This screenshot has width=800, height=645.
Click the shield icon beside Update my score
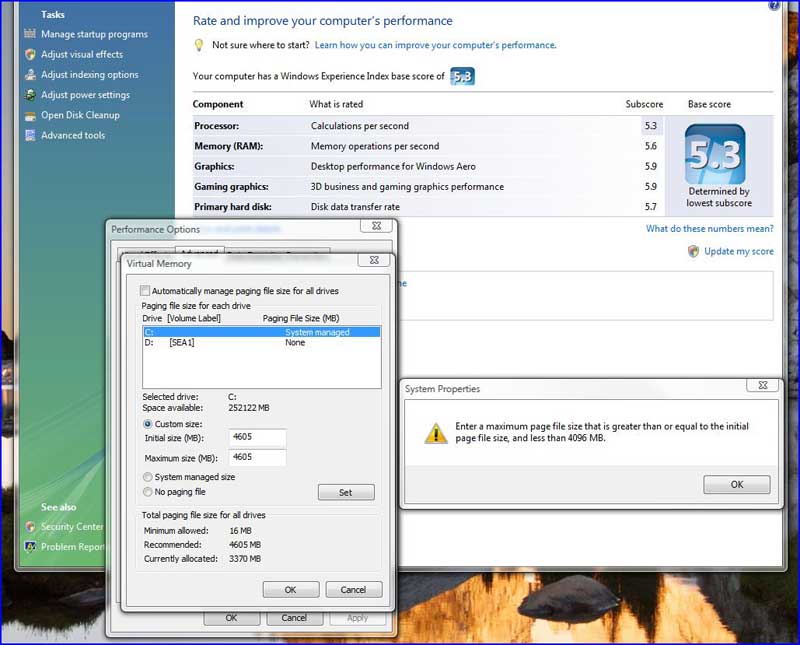tap(693, 251)
